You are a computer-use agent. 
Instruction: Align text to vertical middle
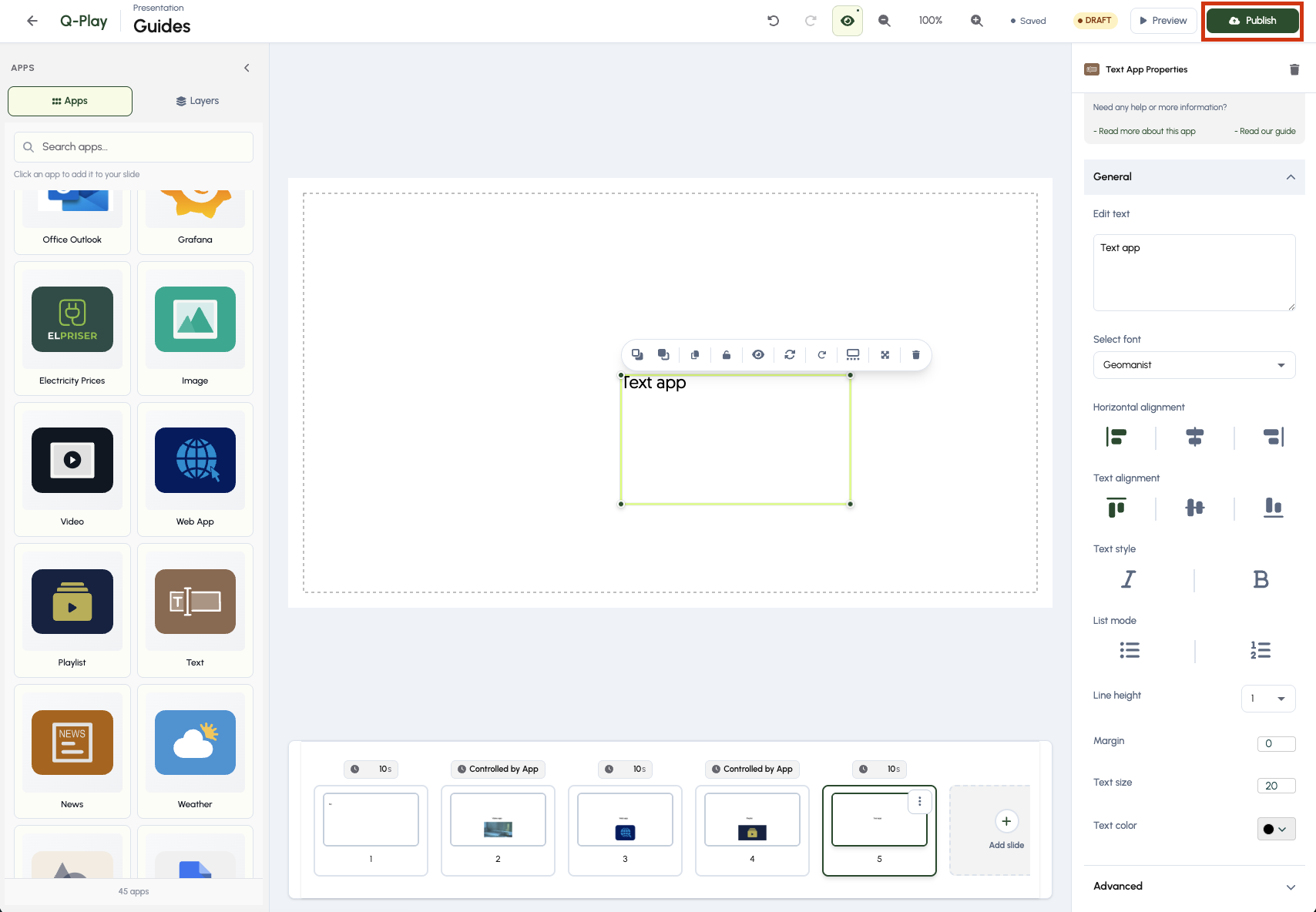[1195, 508]
